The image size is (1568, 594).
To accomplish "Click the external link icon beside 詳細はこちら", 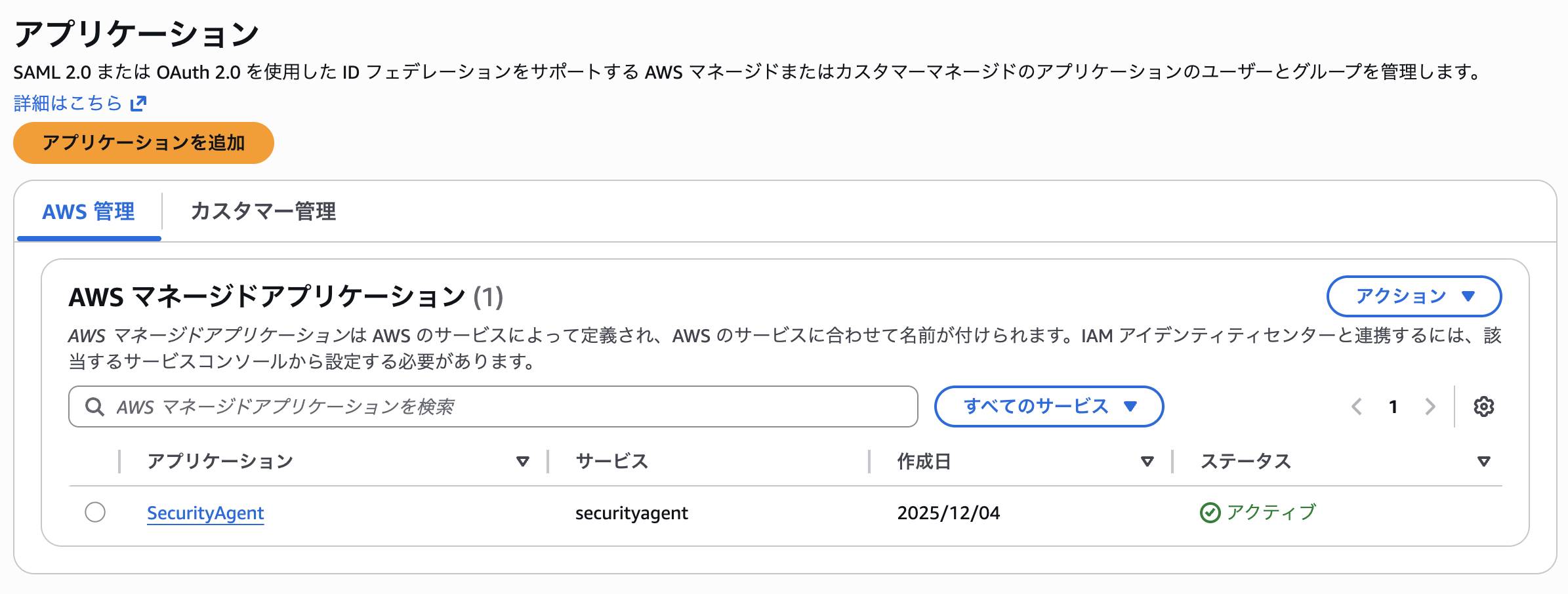I will [x=138, y=104].
